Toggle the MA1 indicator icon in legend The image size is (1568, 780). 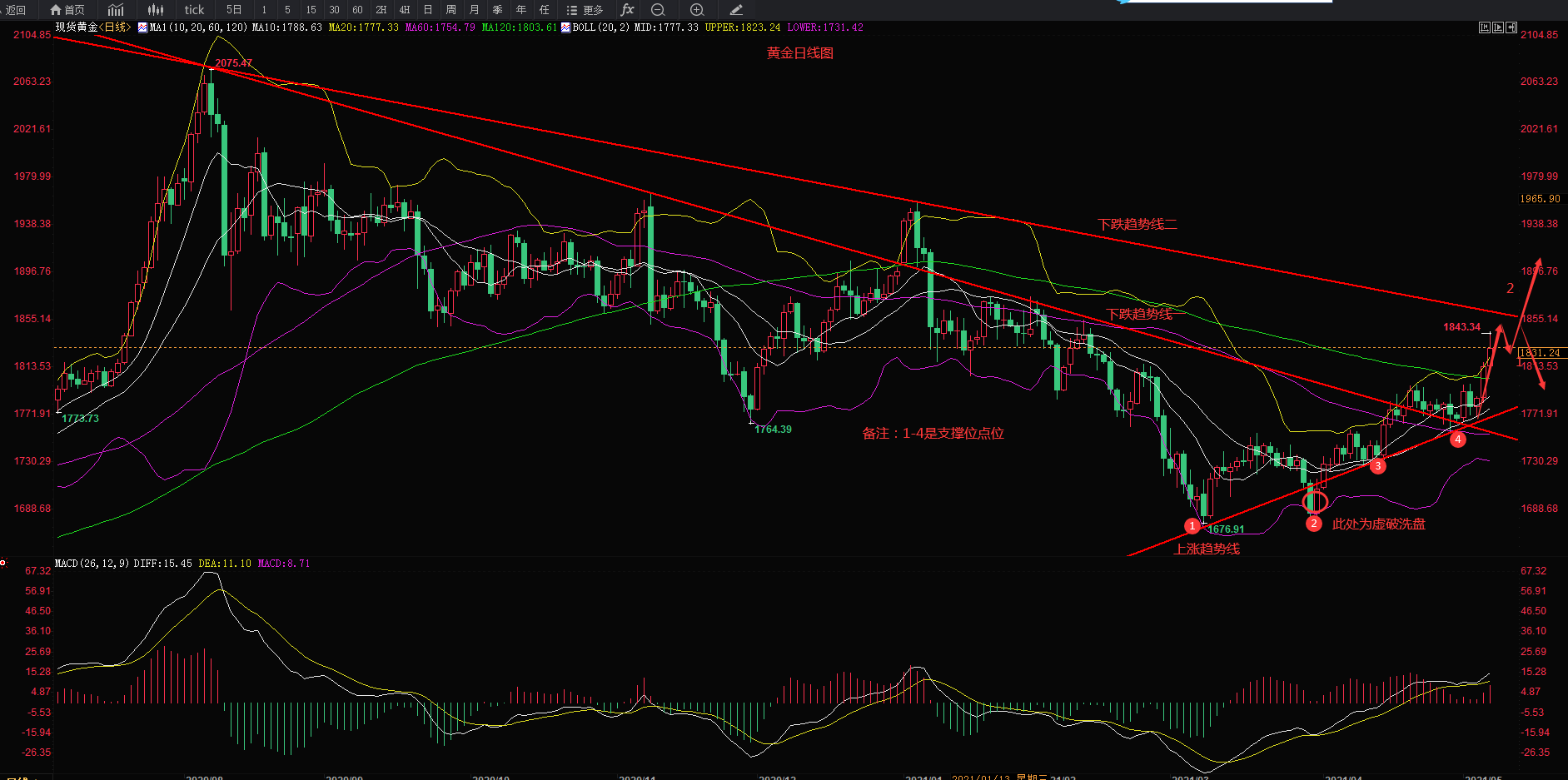(142, 27)
